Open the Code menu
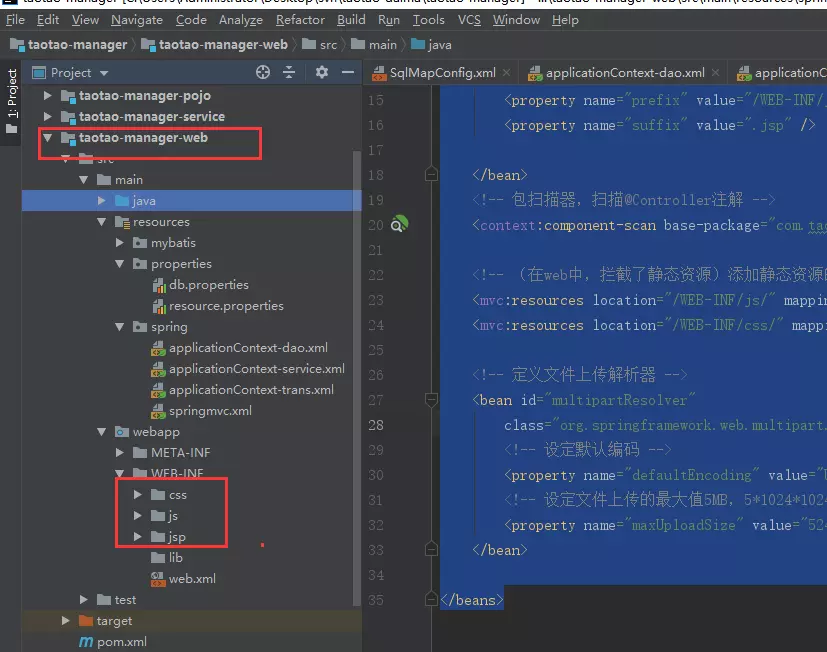Screen dimensions: 827x652 pyautogui.click(x=191, y=20)
